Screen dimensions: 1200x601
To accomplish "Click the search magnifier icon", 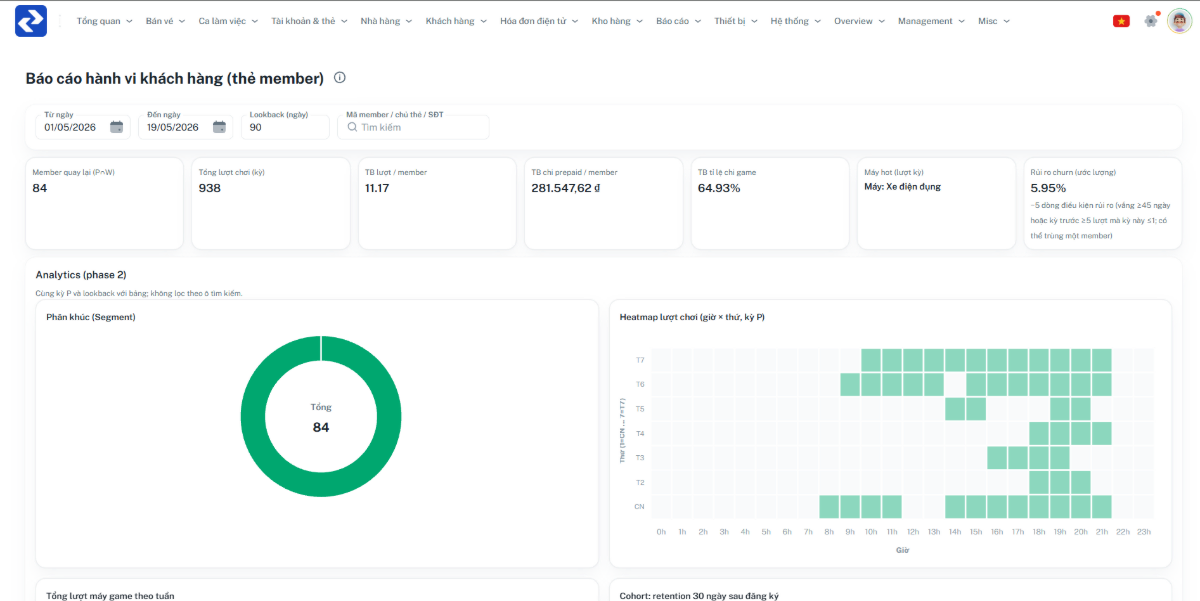I will point(353,127).
